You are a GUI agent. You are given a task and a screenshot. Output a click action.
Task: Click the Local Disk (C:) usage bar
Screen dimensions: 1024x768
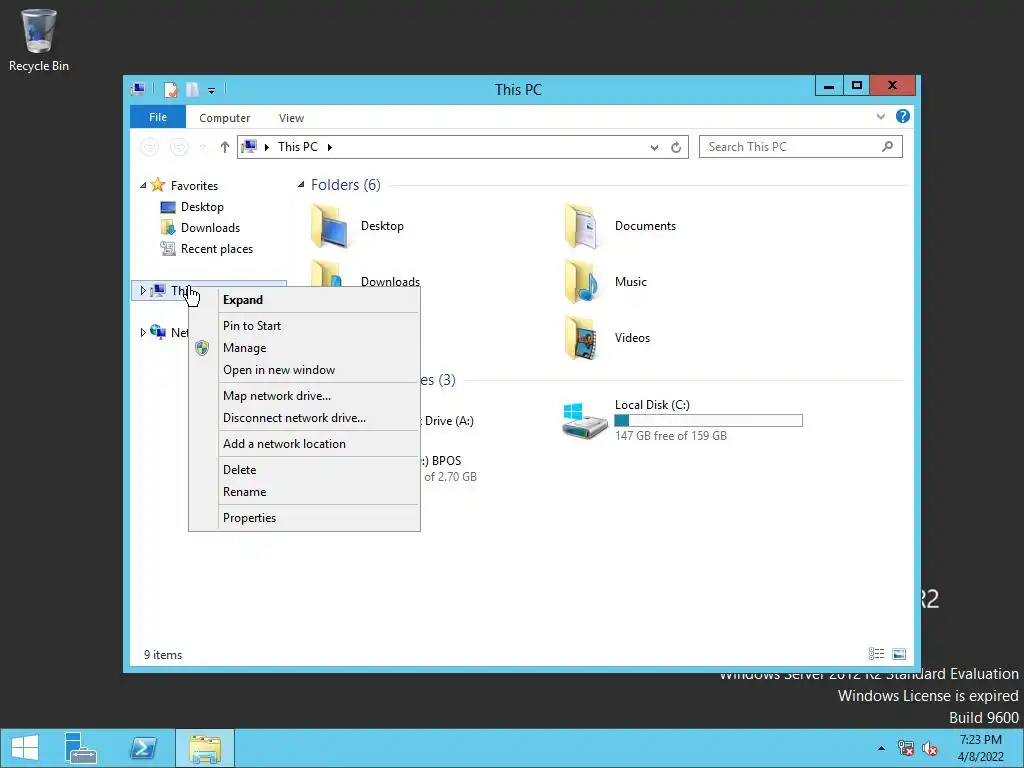coord(709,421)
